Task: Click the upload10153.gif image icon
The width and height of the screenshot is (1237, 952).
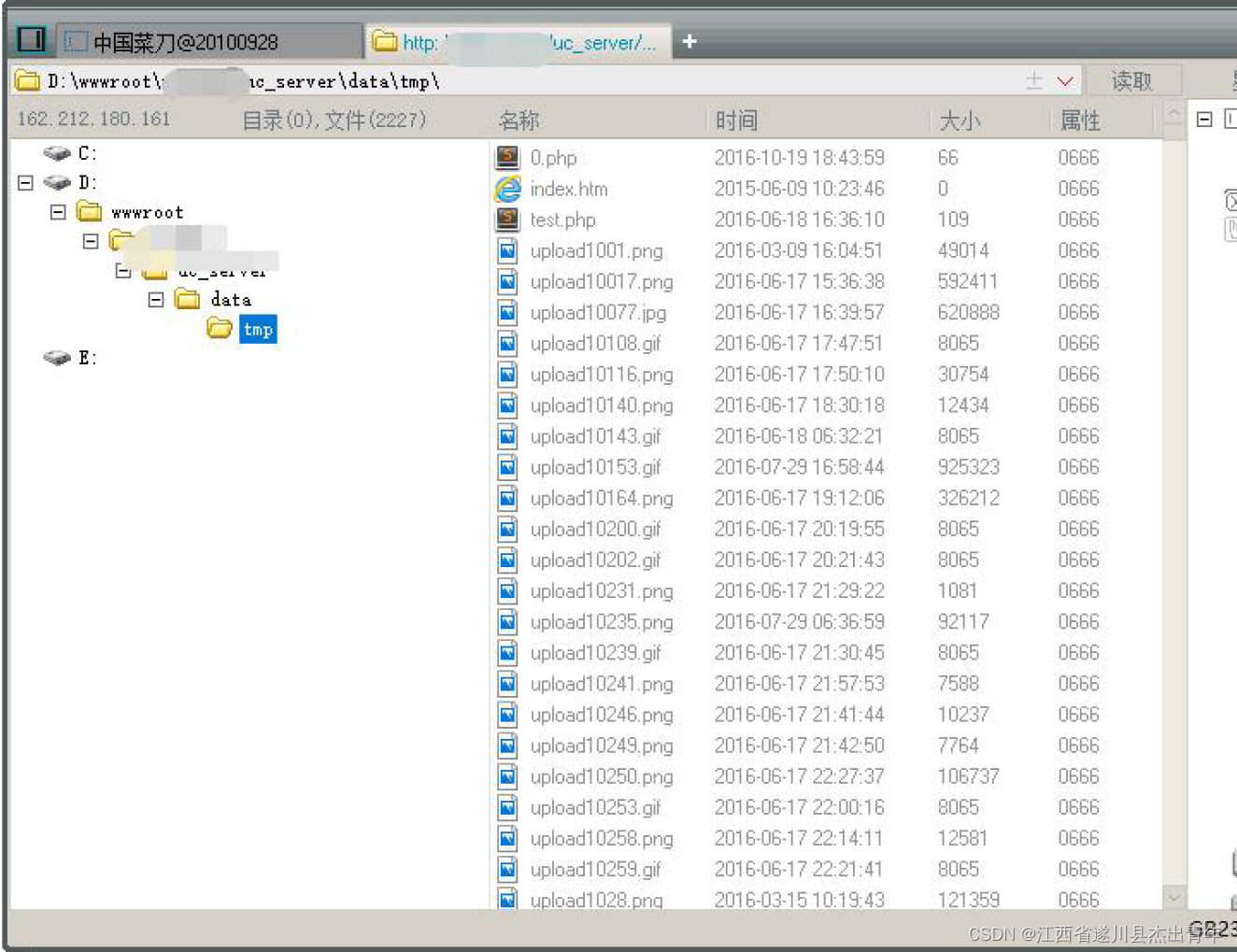Action: pyautogui.click(x=507, y=466)
